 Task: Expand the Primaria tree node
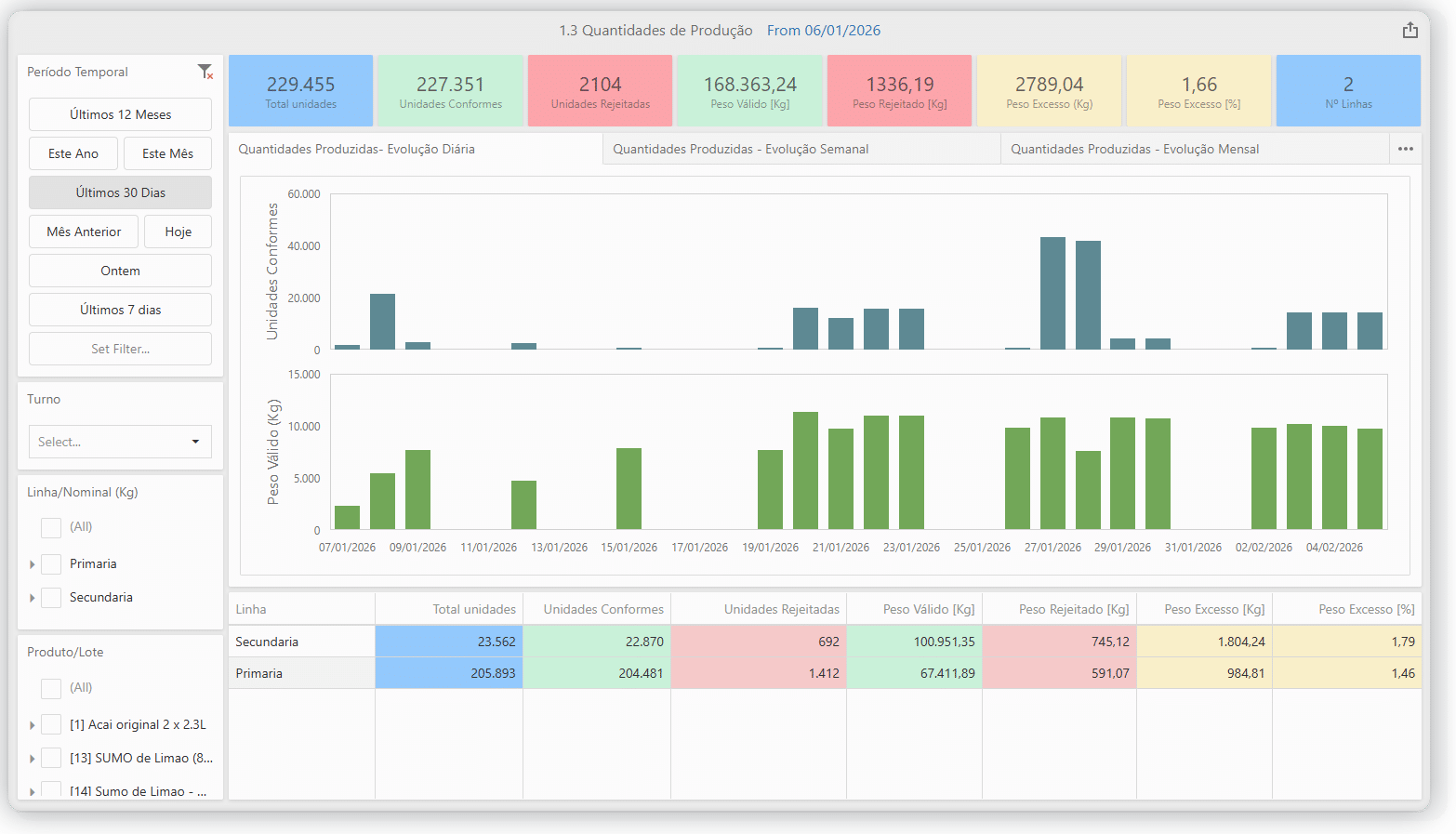[33, 564]
